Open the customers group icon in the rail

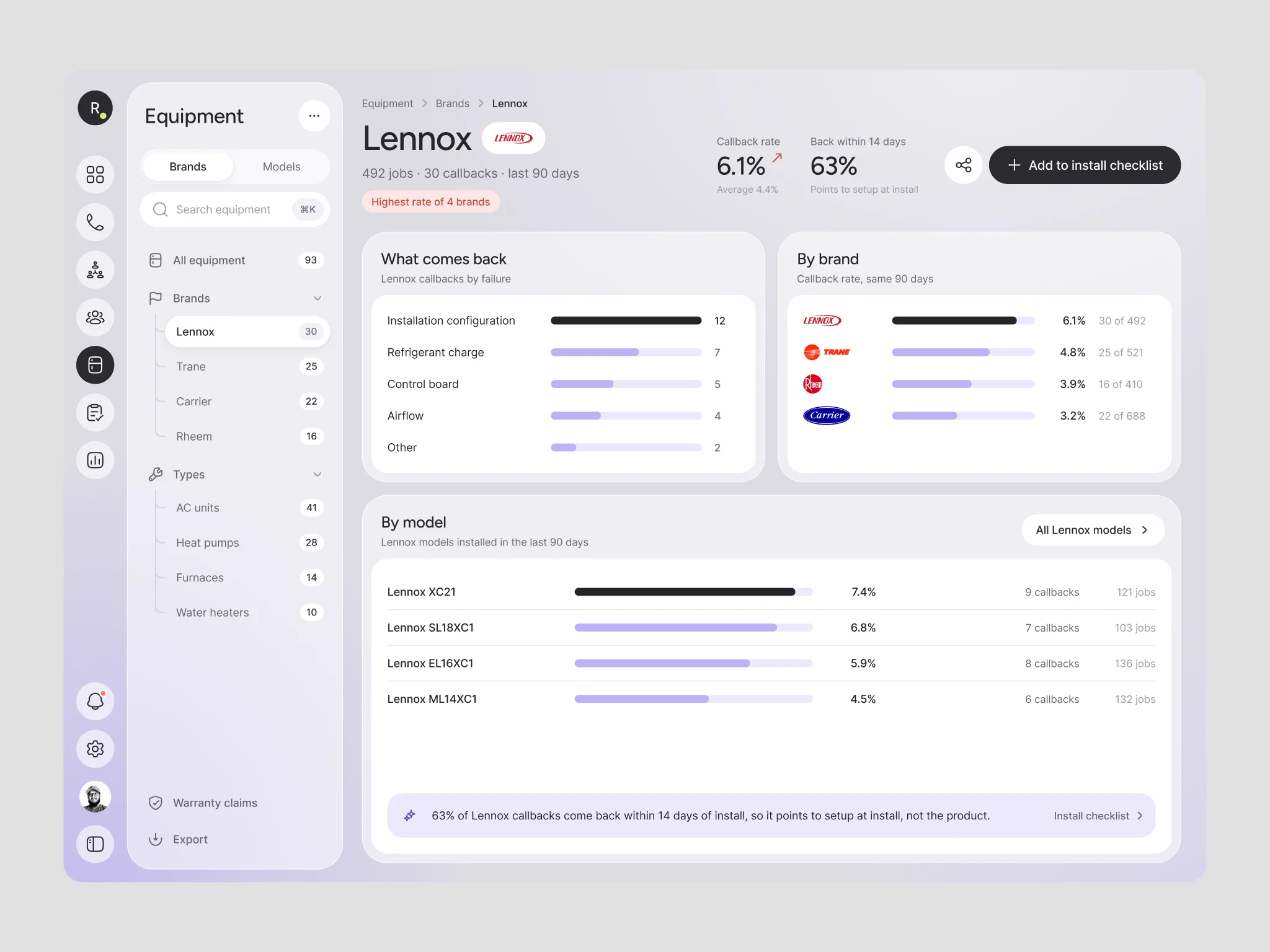95,317
